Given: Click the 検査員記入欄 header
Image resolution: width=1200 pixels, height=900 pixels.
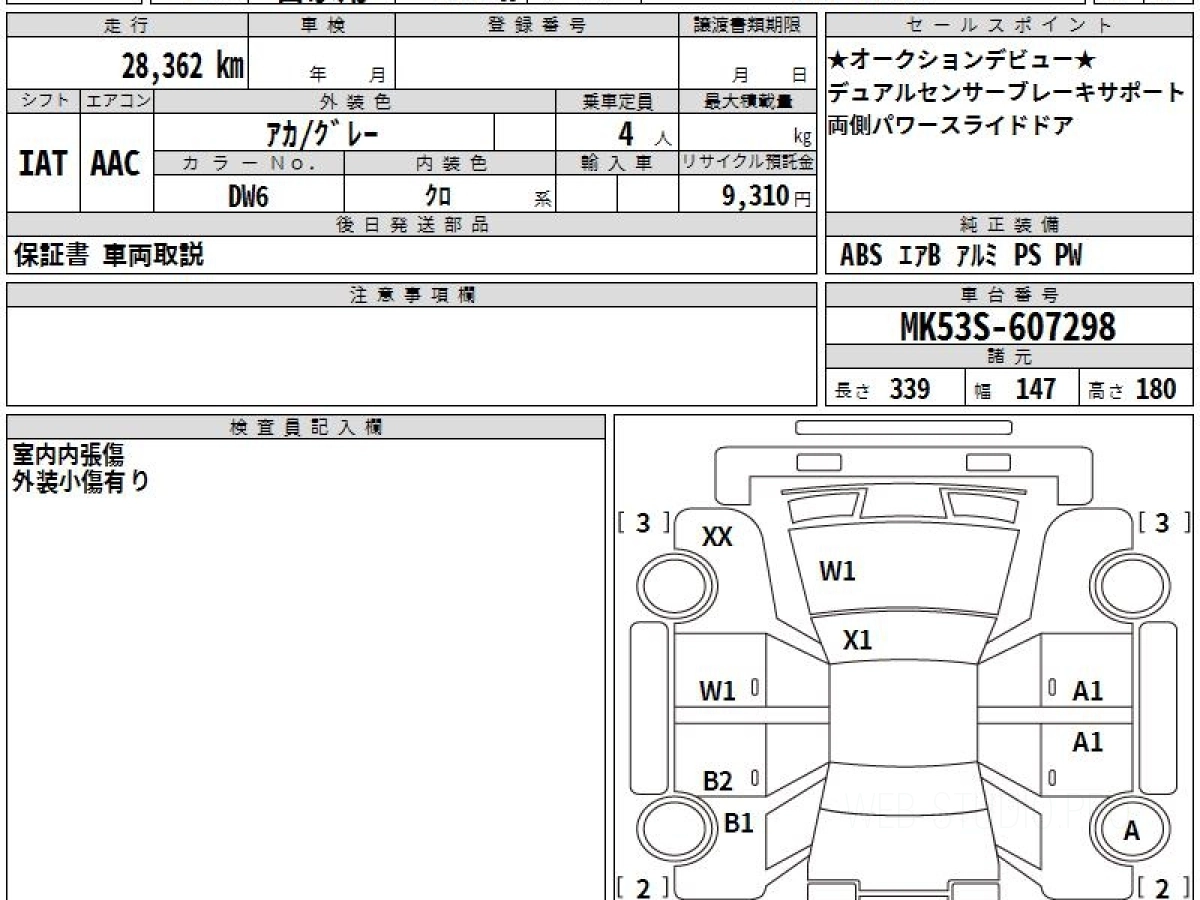Looking at the screenshot, I should pyautogui.click(x=306, y=426).
